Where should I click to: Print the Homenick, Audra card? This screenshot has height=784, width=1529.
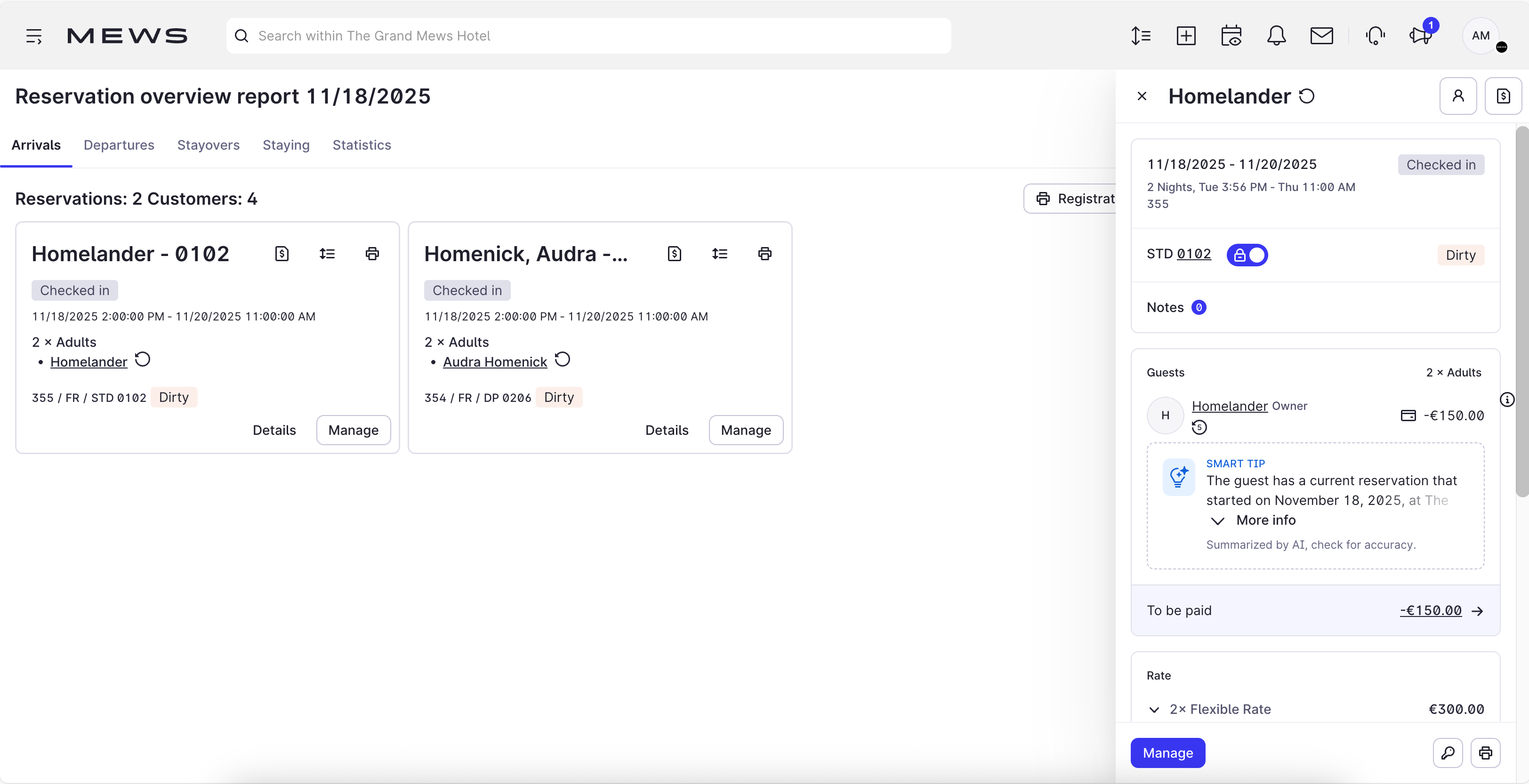point(764,254)
